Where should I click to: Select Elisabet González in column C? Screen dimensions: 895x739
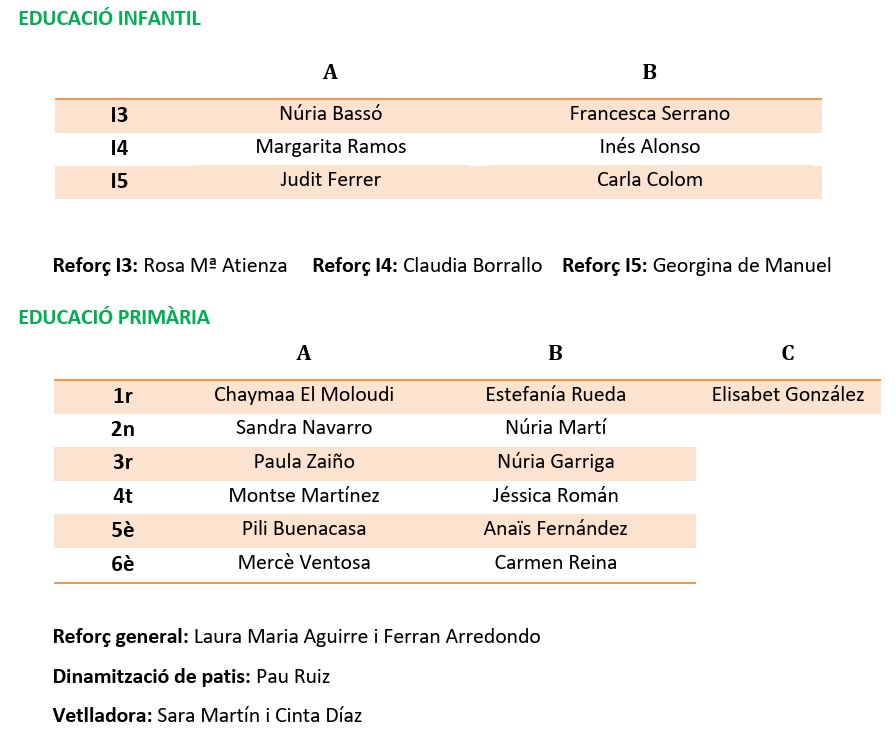(788, 395)
